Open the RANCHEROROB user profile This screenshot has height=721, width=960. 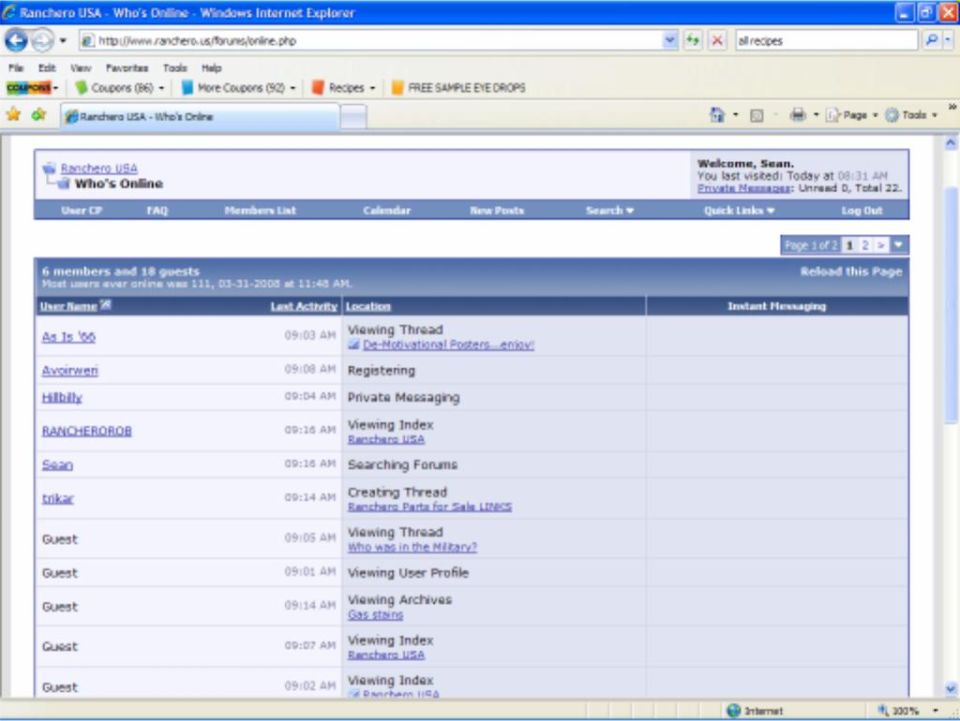coord(86,431)
